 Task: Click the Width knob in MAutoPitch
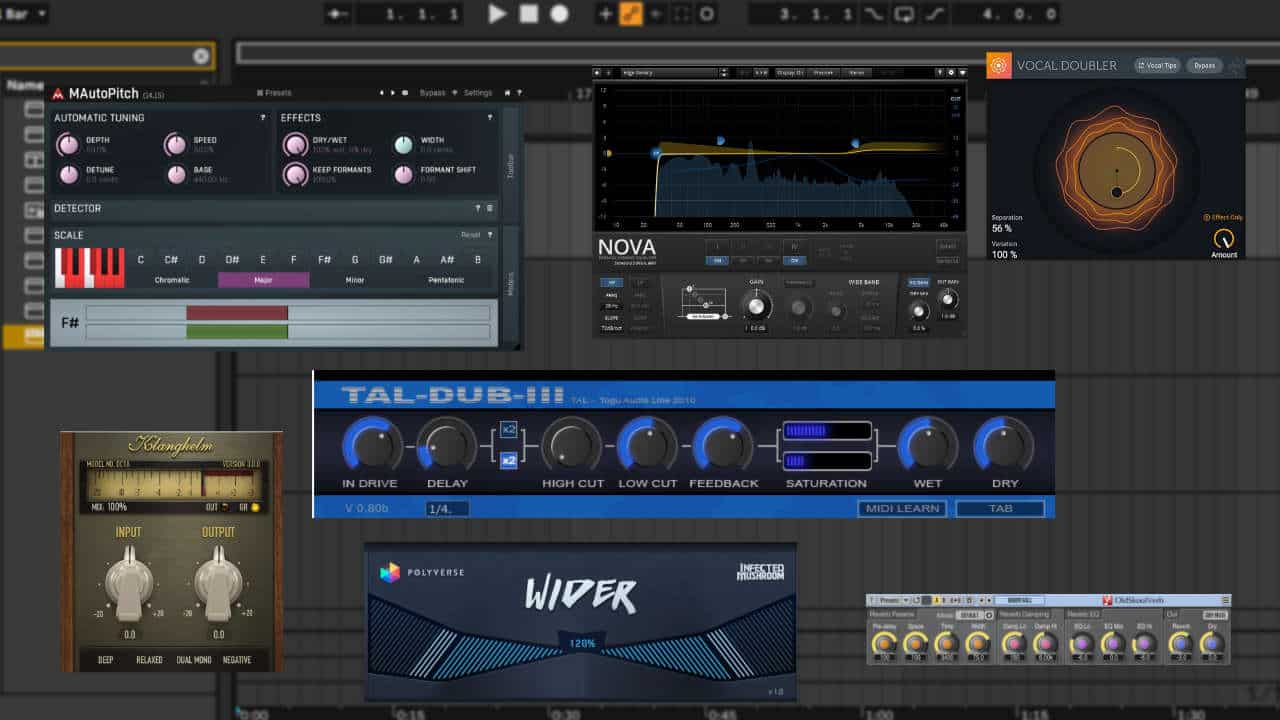coord(403,145)
